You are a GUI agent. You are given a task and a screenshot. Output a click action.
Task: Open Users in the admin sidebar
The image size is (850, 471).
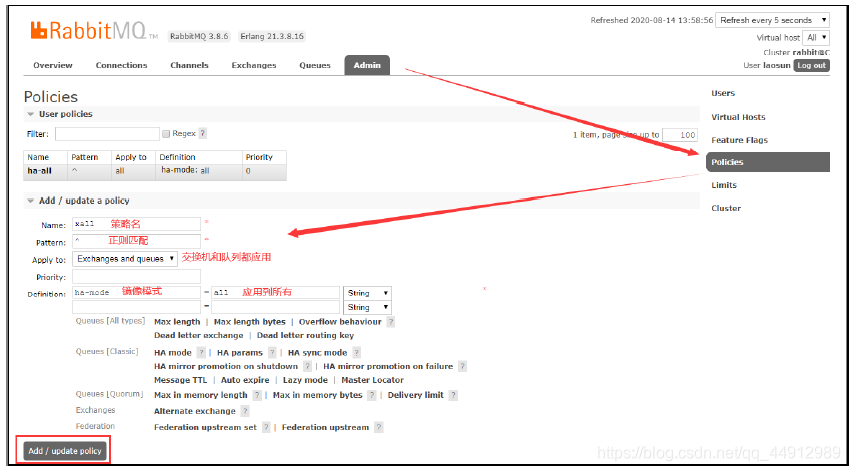pyautogui.click(x=723, y=93)
